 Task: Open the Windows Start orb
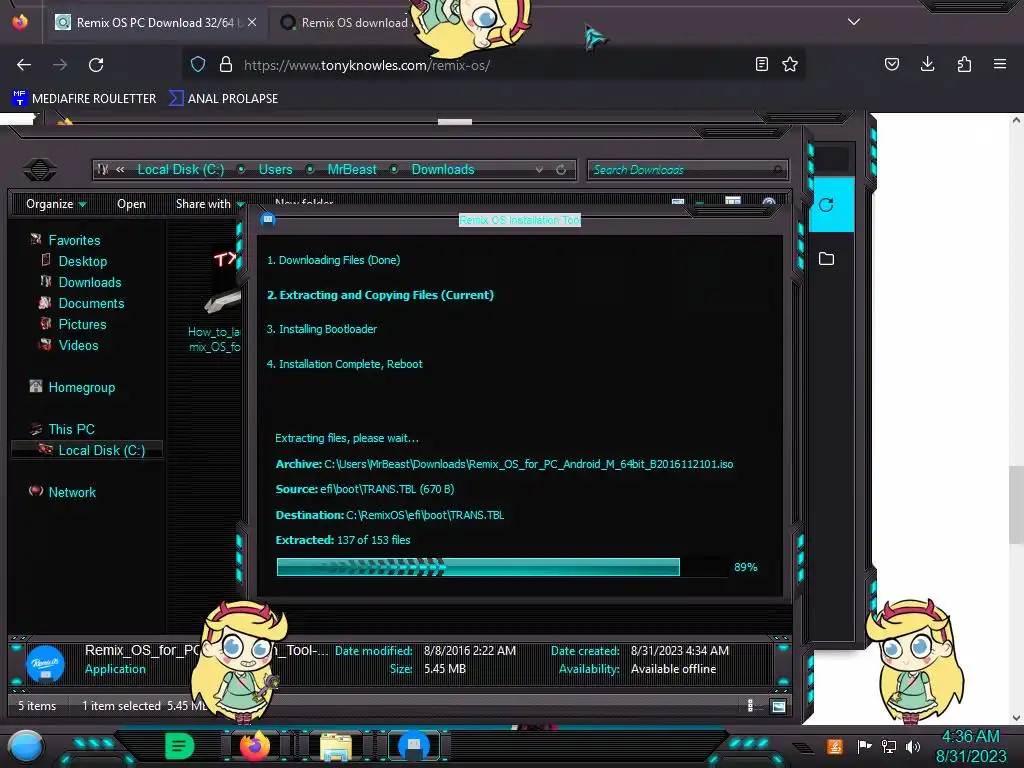click(x=26, y=747)
